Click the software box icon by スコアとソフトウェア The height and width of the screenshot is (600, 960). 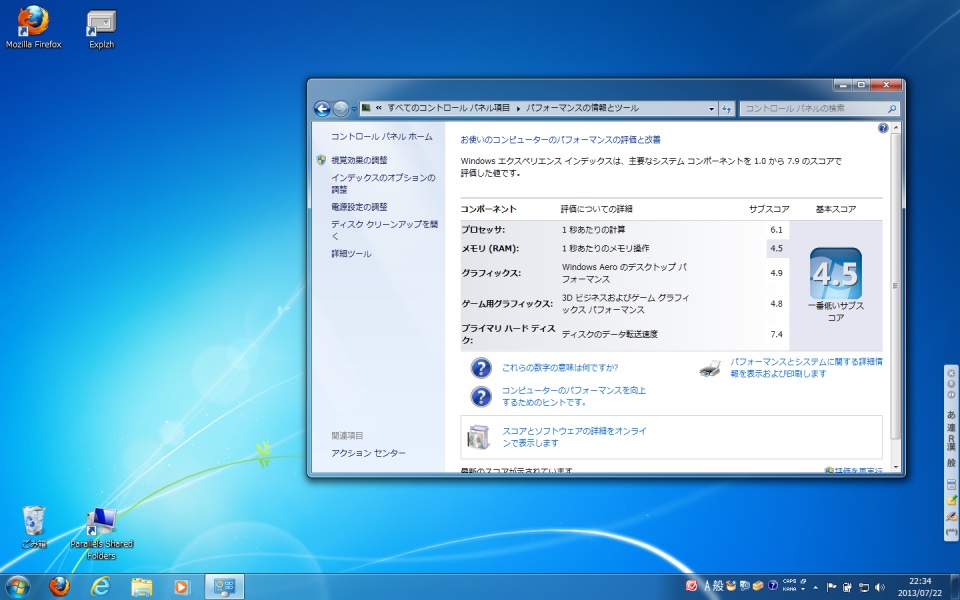click(x=478, y=437)
